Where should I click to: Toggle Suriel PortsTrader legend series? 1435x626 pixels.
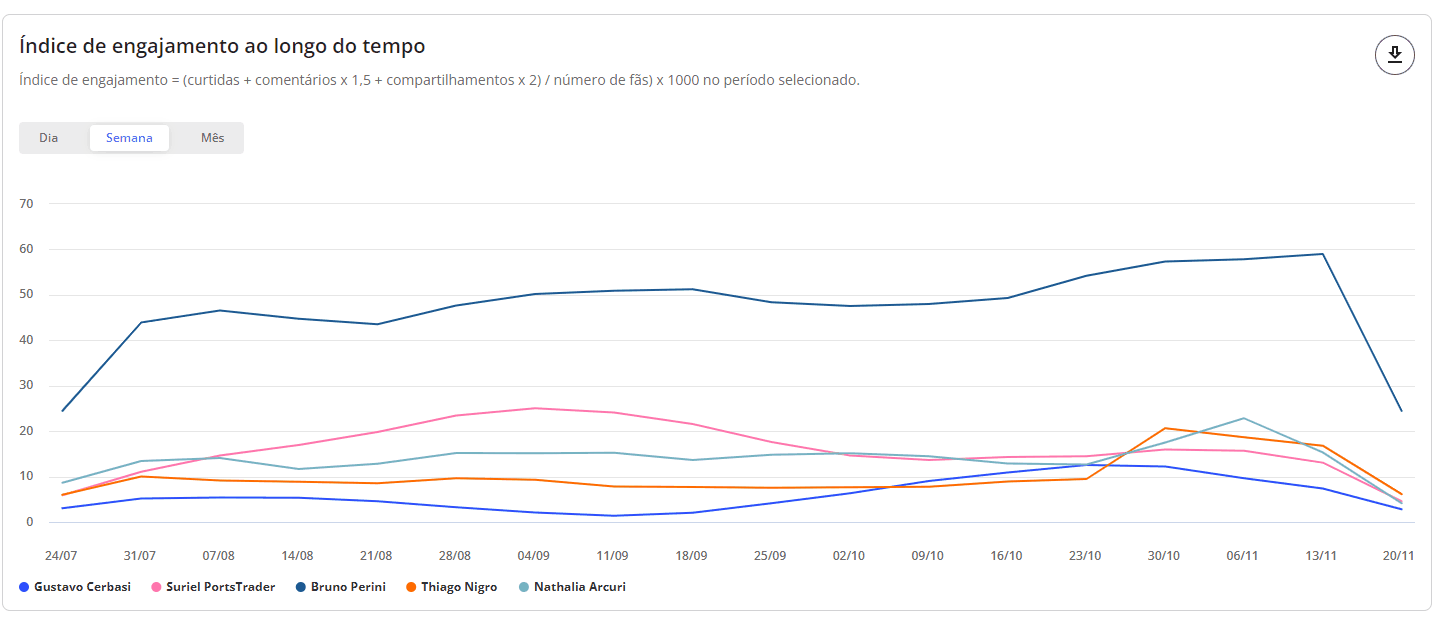pyautogui.click(x=220, y=587)
